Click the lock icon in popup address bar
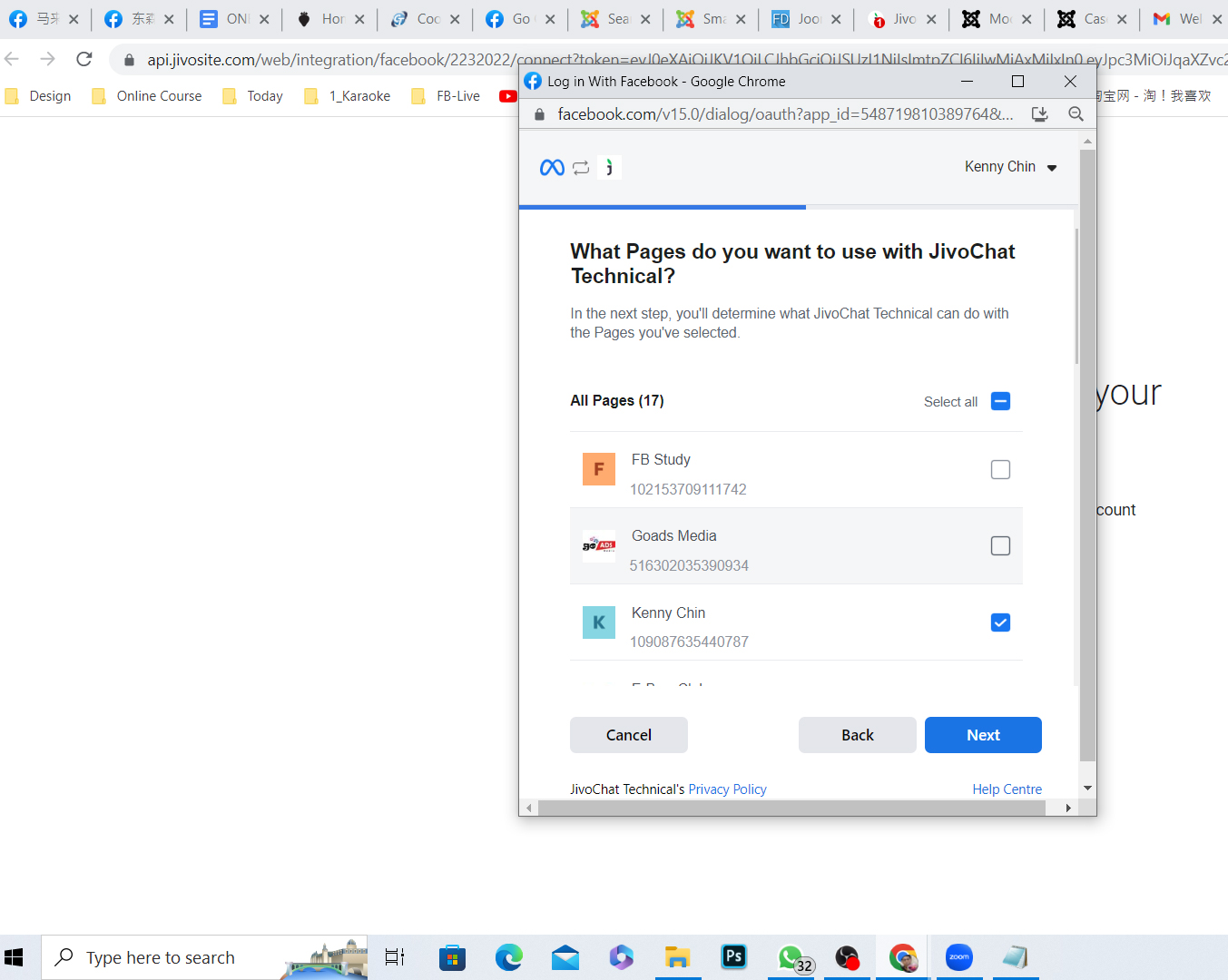 click(x=539, y=114)
